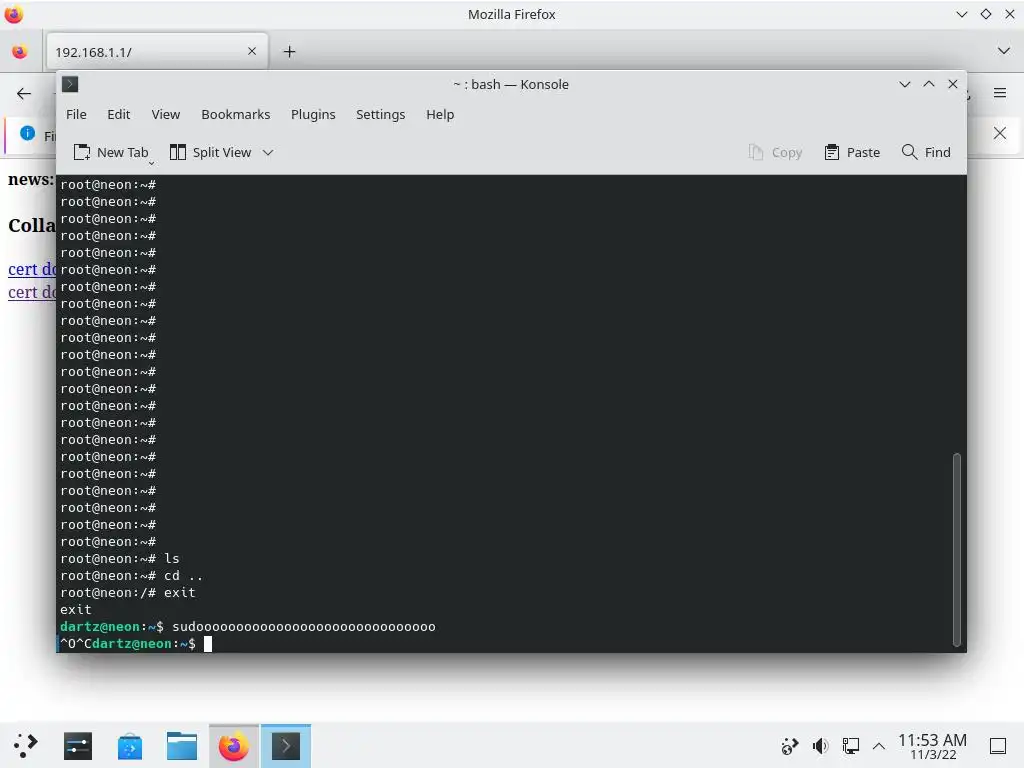Close the Konsole window
The image size is (1024, 768).
[953, 84]
